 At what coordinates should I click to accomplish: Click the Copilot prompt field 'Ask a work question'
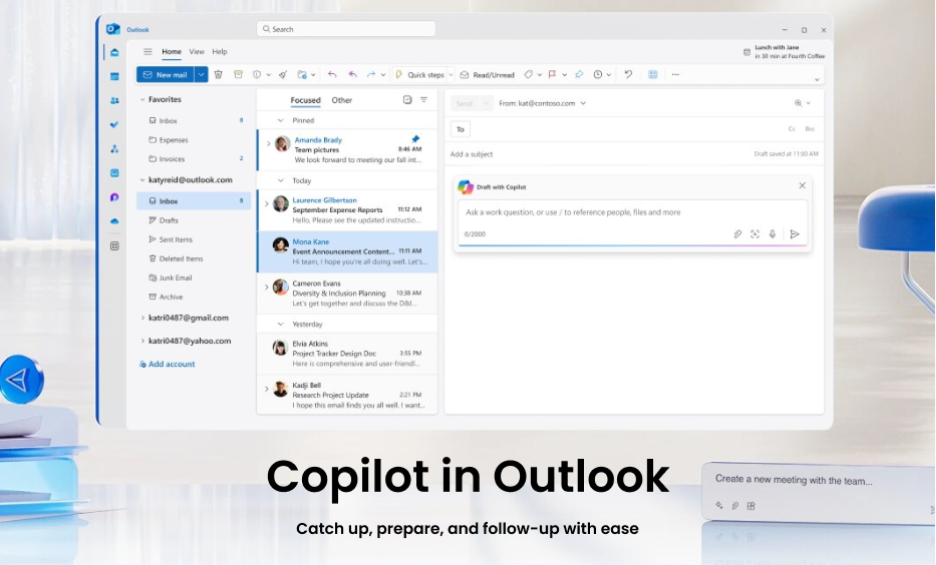[x=632, y=213]
